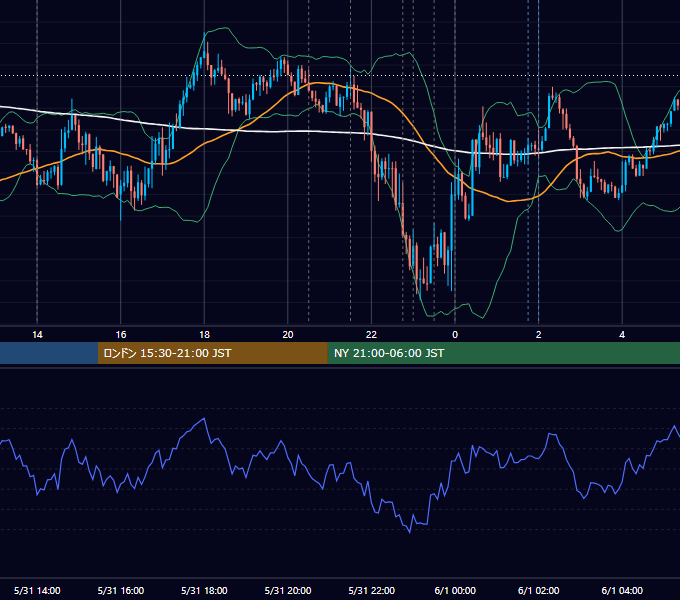Click the 6/1 00:00 label on indicator axis
The image size is (680, 600).
[455, 590]
